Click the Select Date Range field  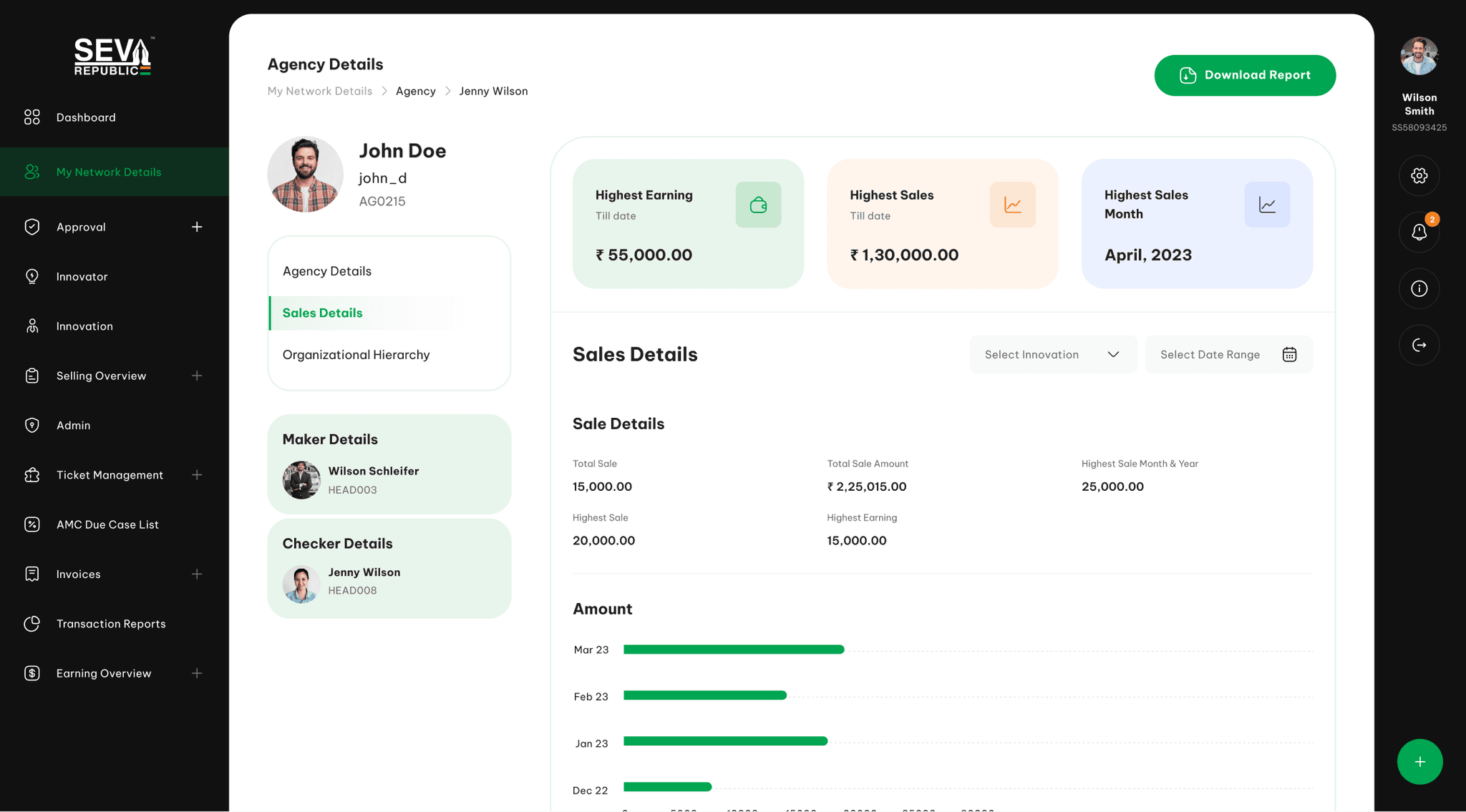pos(1228,354)
